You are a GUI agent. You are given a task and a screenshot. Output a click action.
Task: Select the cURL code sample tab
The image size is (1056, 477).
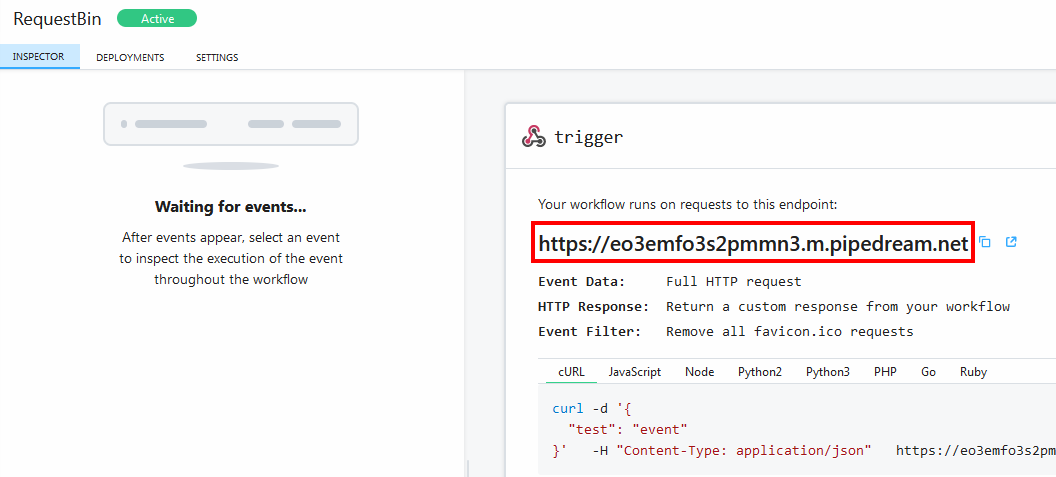571,372
